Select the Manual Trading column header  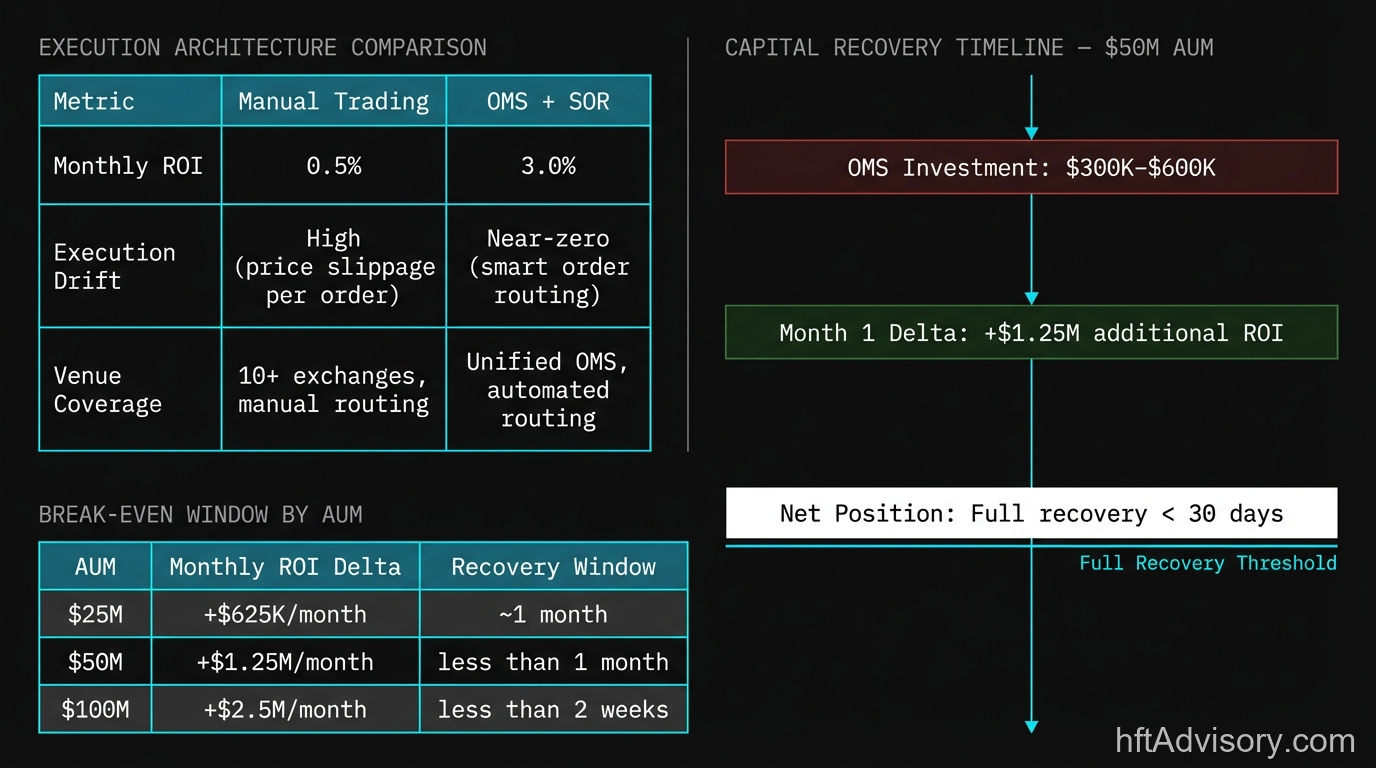tap(333, 101)
